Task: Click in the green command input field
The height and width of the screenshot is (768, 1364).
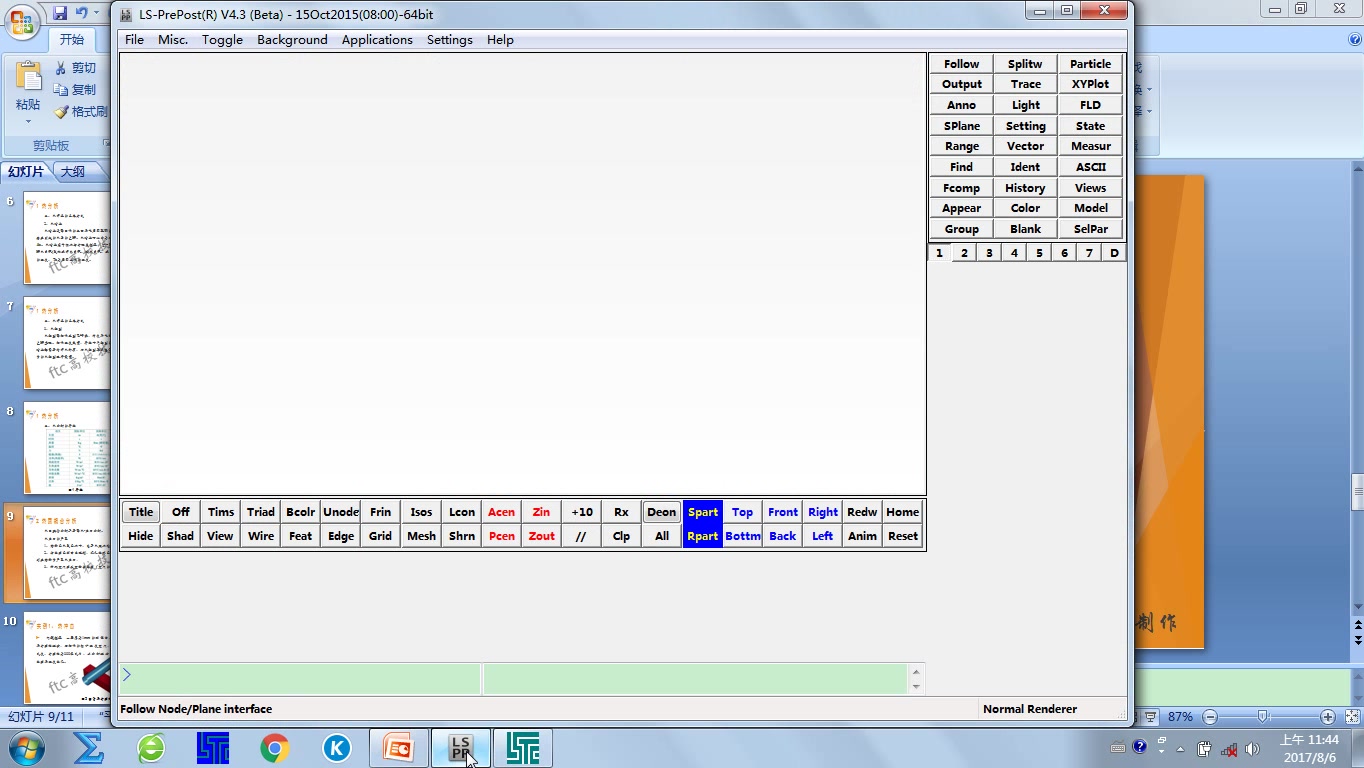Action: 300,678
